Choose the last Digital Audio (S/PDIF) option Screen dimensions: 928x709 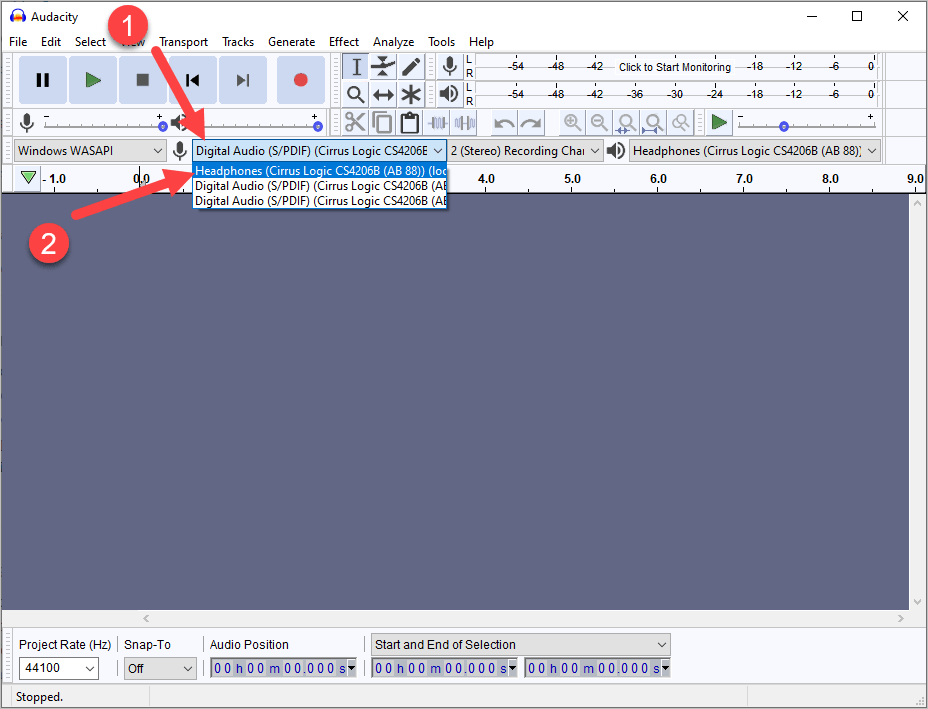320,201
